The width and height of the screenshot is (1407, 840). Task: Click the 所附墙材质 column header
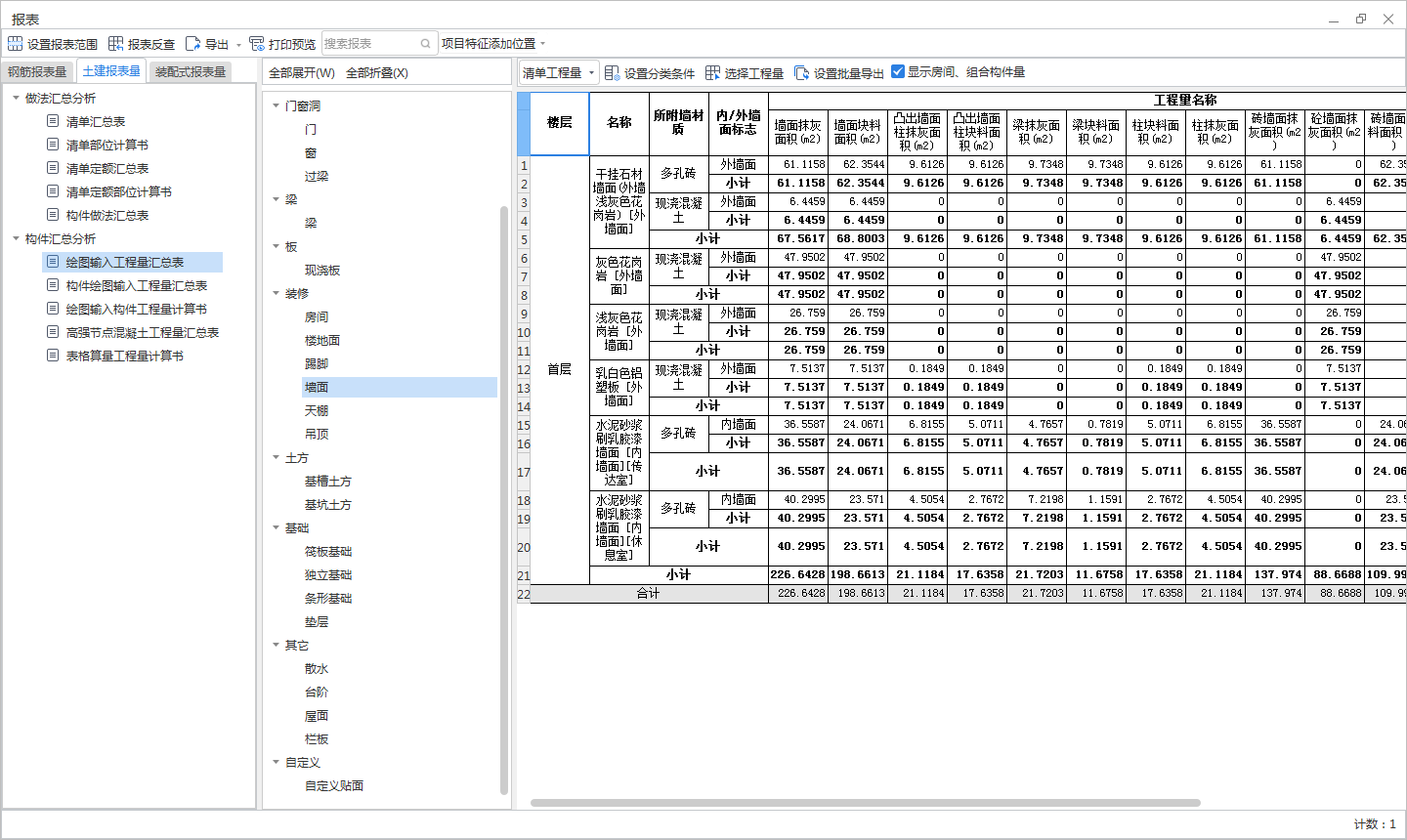point(678,123)
